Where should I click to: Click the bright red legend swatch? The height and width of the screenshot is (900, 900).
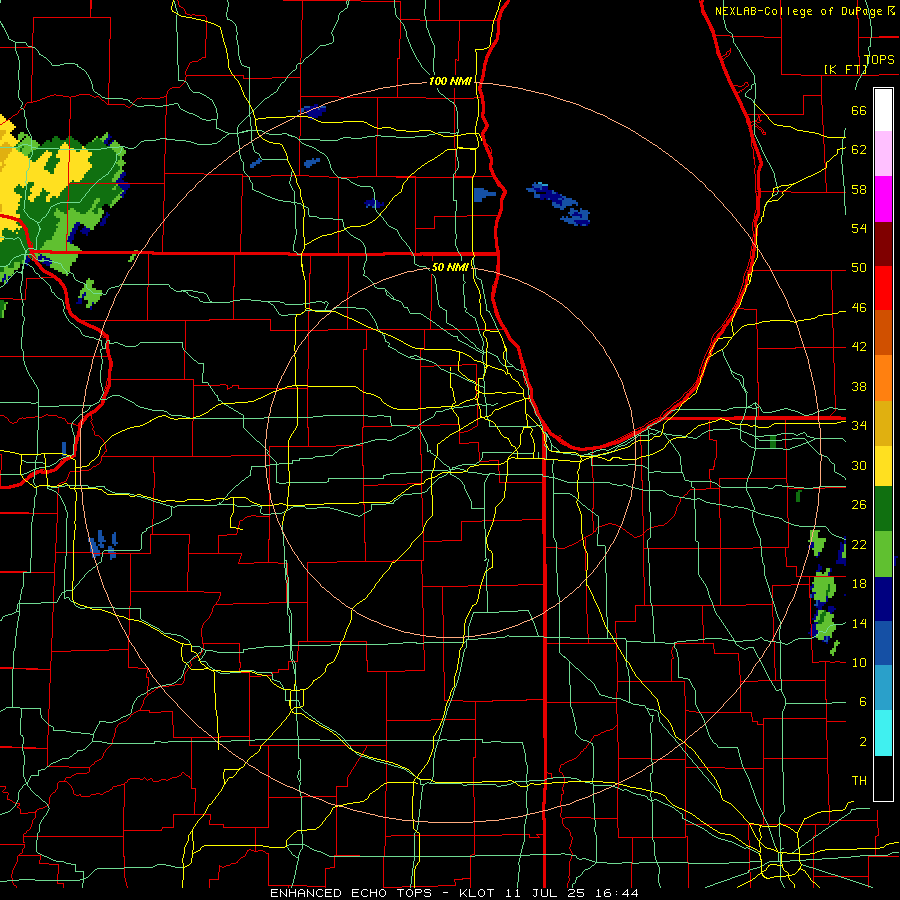pos(883,288)
